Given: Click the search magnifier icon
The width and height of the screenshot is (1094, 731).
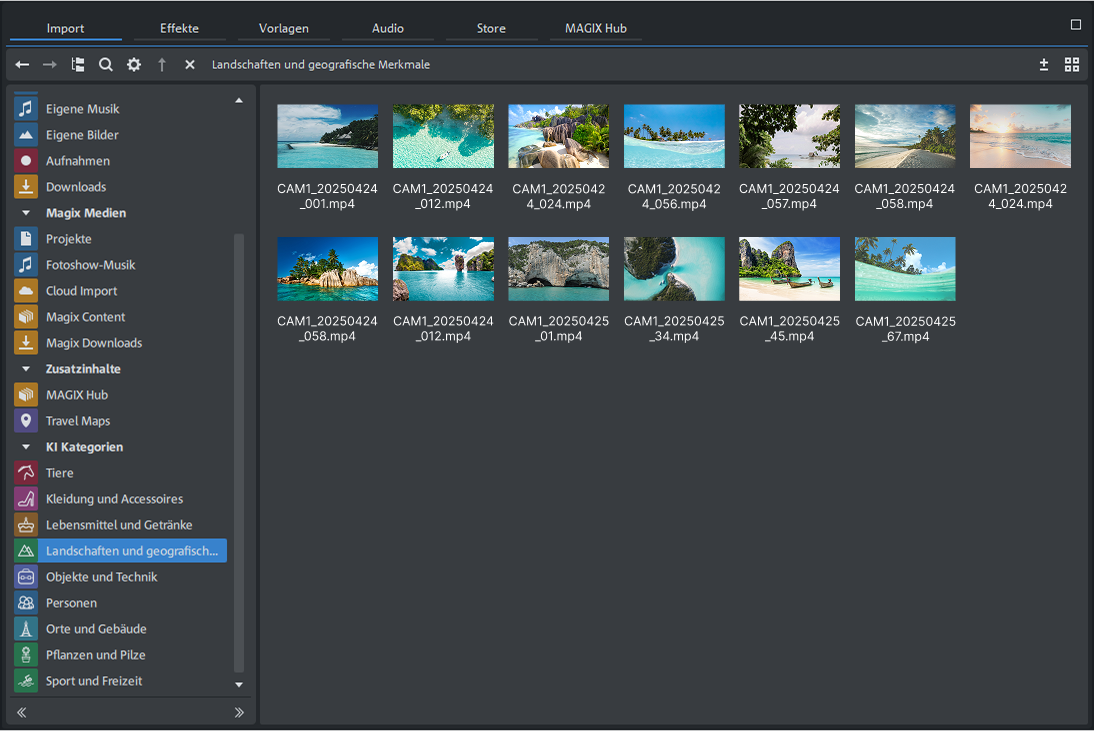Looking at the screenshot, I should tap(106, 65).
